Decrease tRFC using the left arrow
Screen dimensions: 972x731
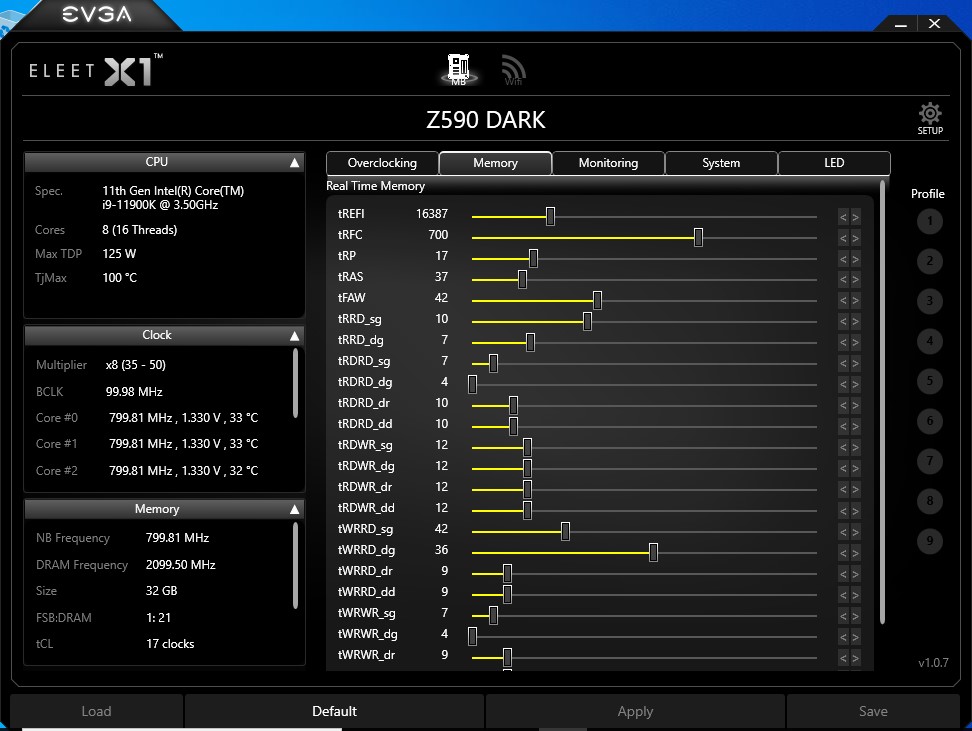tap(843, 238)
